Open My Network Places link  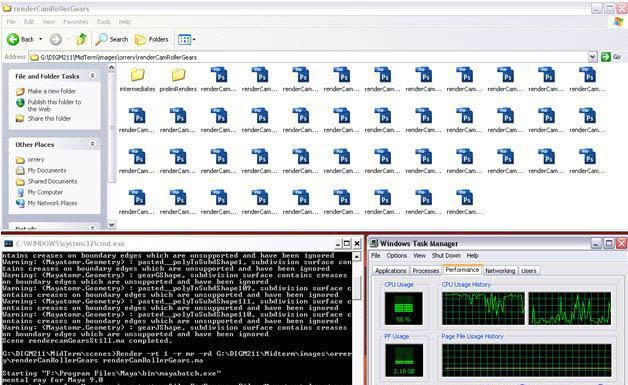(52, 203)
